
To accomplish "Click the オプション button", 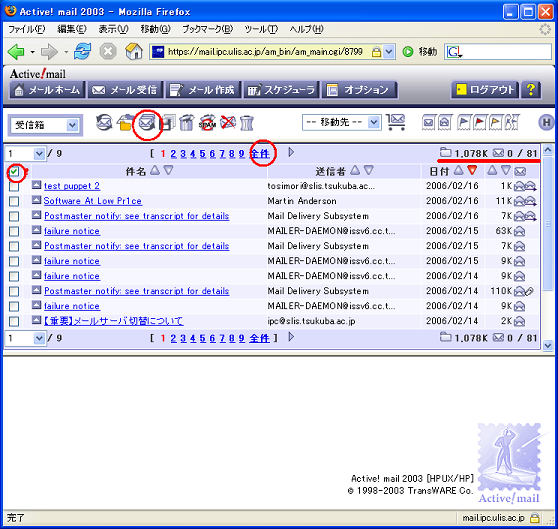I will tap(359, 90).
